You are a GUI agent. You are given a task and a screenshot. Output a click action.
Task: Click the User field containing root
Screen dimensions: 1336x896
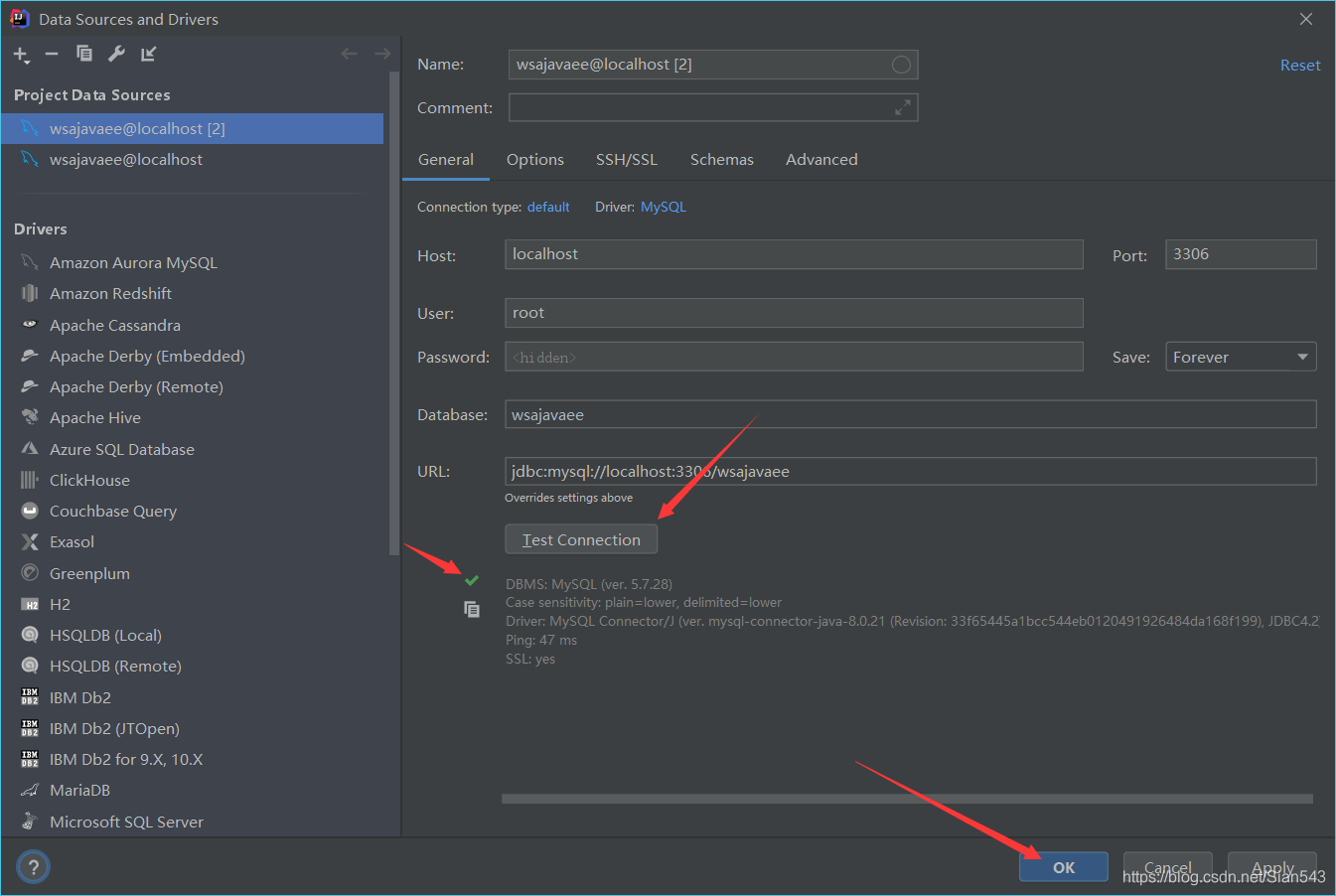coord(794,313)
